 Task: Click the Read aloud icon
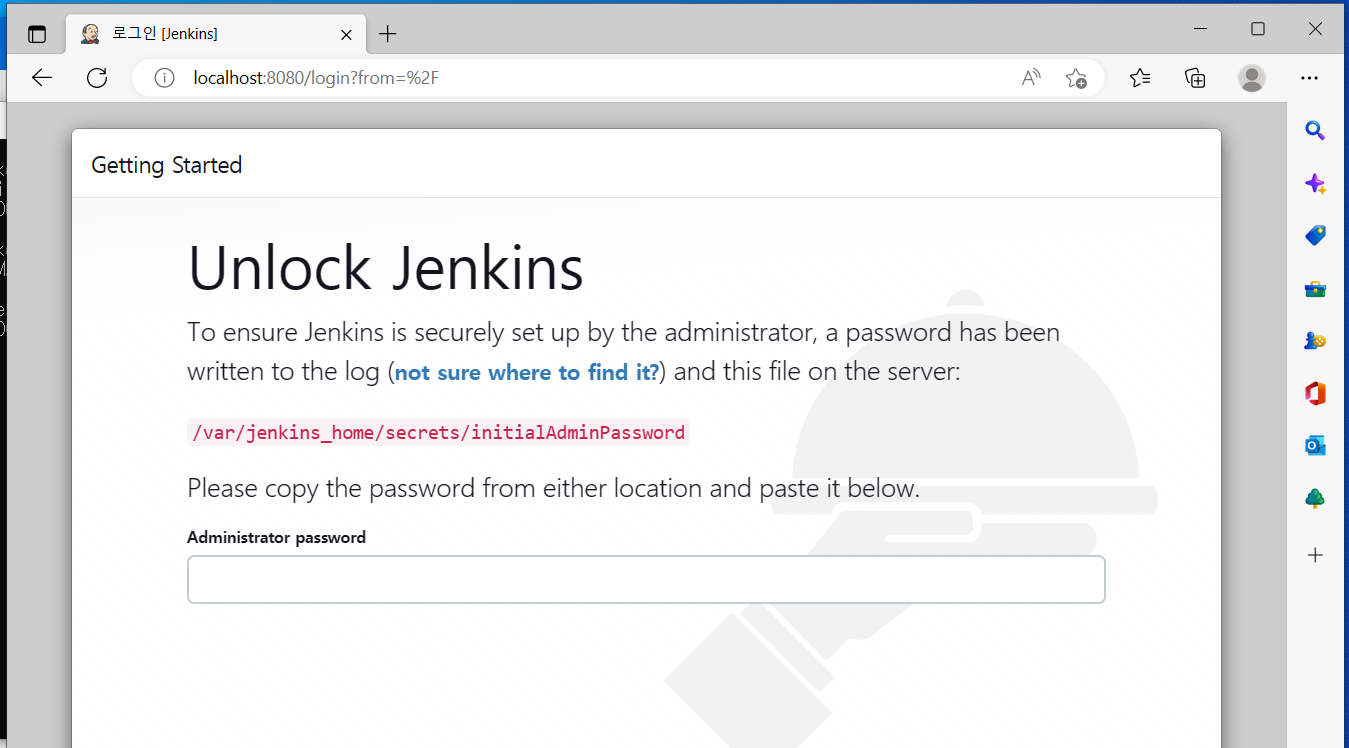[x=1031, y=78]
